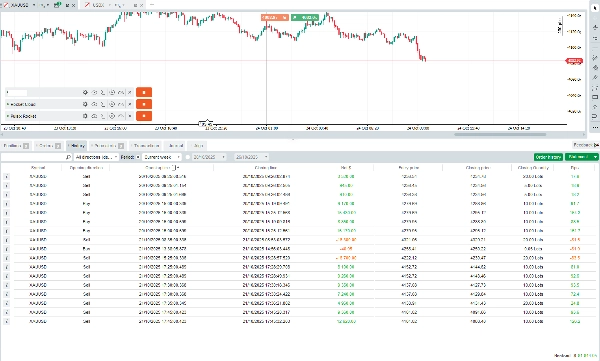Detach the XAUUSD chart tab

point(67,5)
